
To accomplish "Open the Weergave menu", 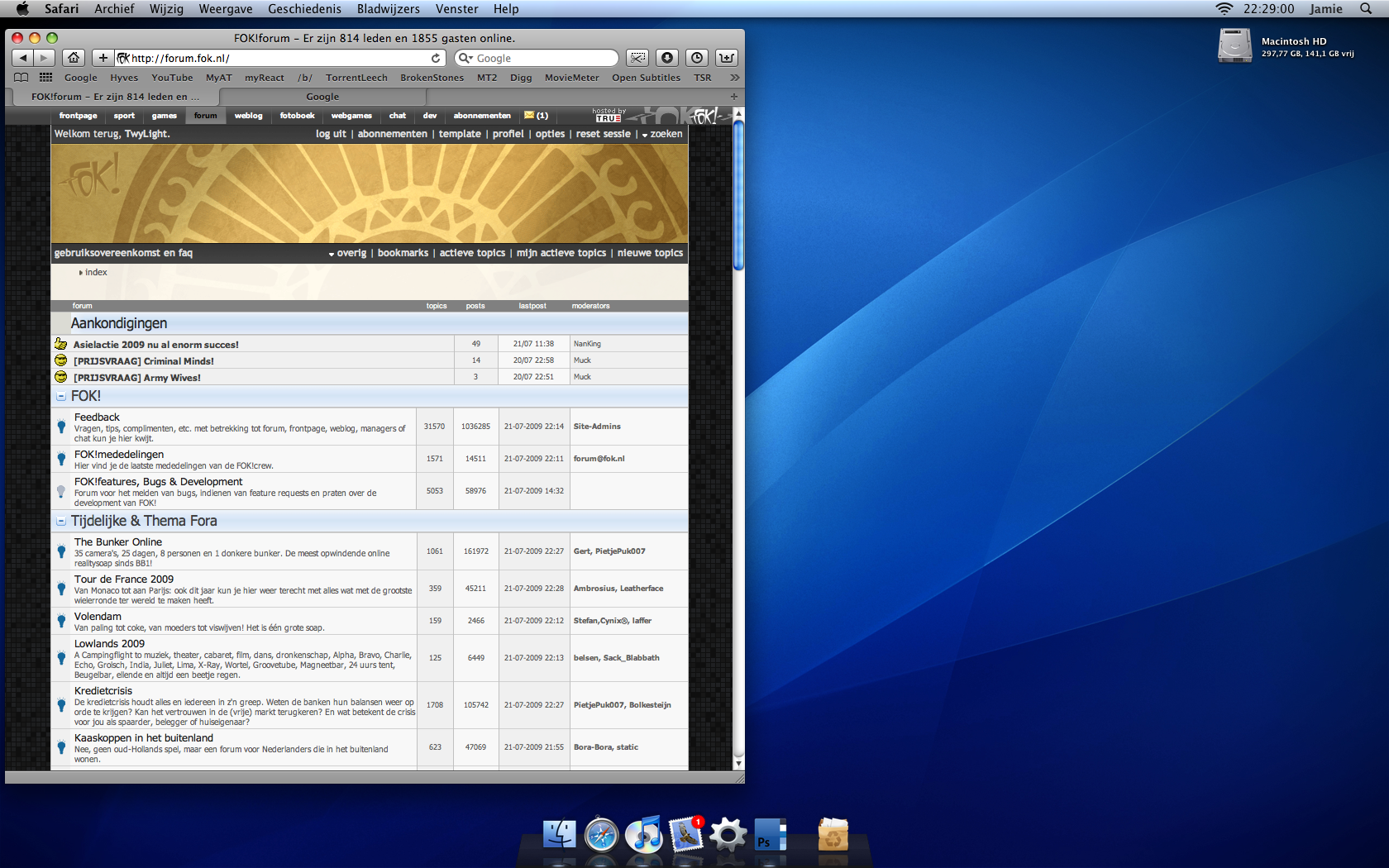I will [226, 8].
